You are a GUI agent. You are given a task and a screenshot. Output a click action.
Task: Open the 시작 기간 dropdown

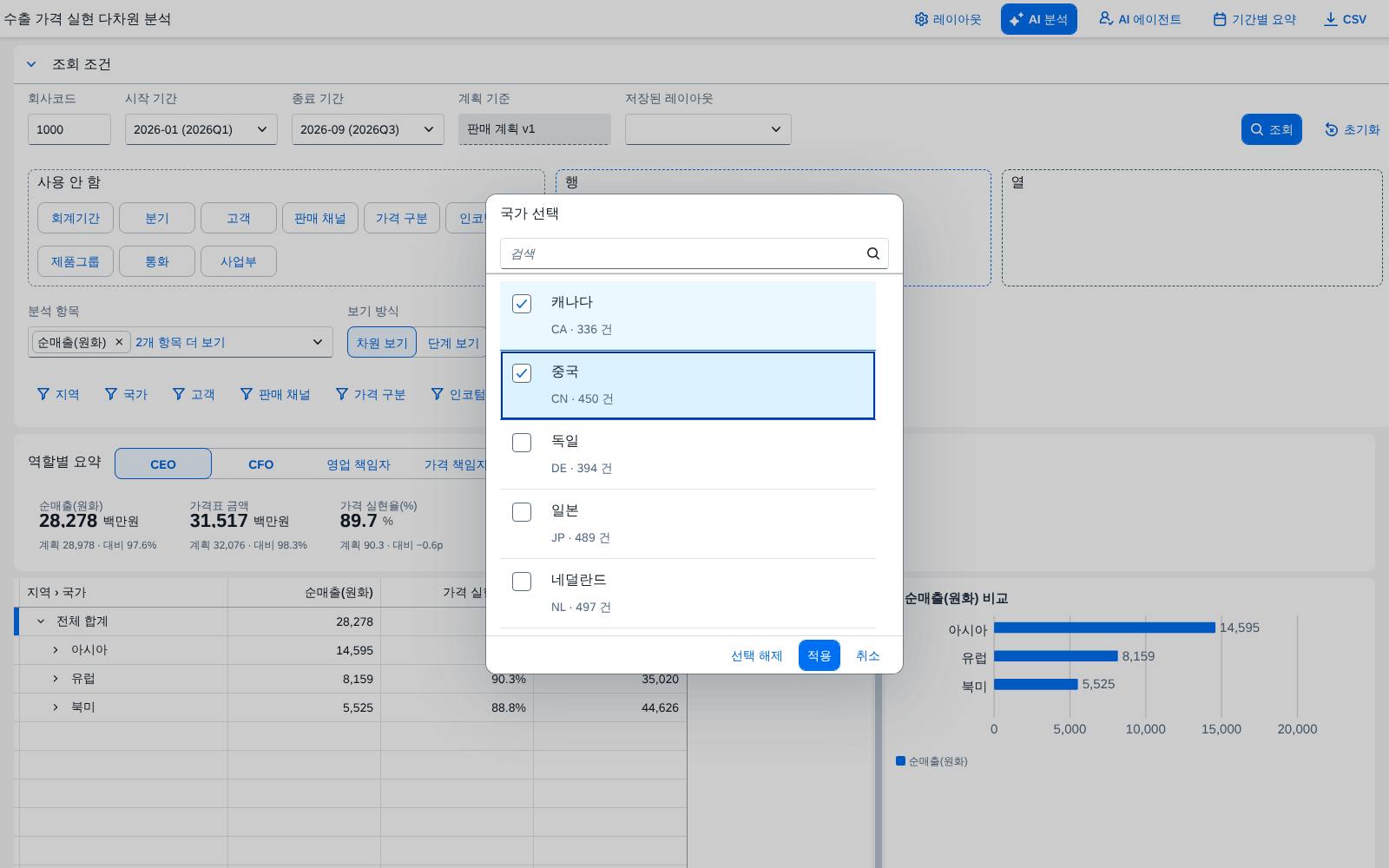(x=201, y=129)
